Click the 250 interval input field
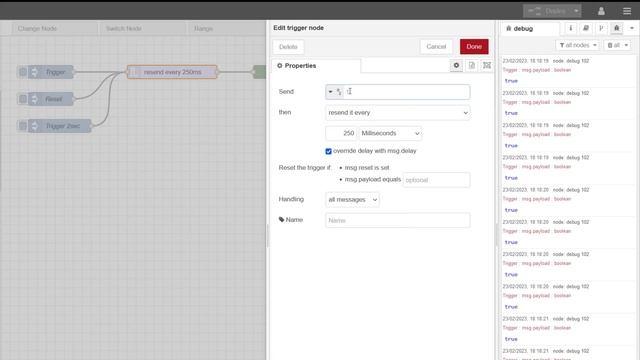 pos(341,133)
